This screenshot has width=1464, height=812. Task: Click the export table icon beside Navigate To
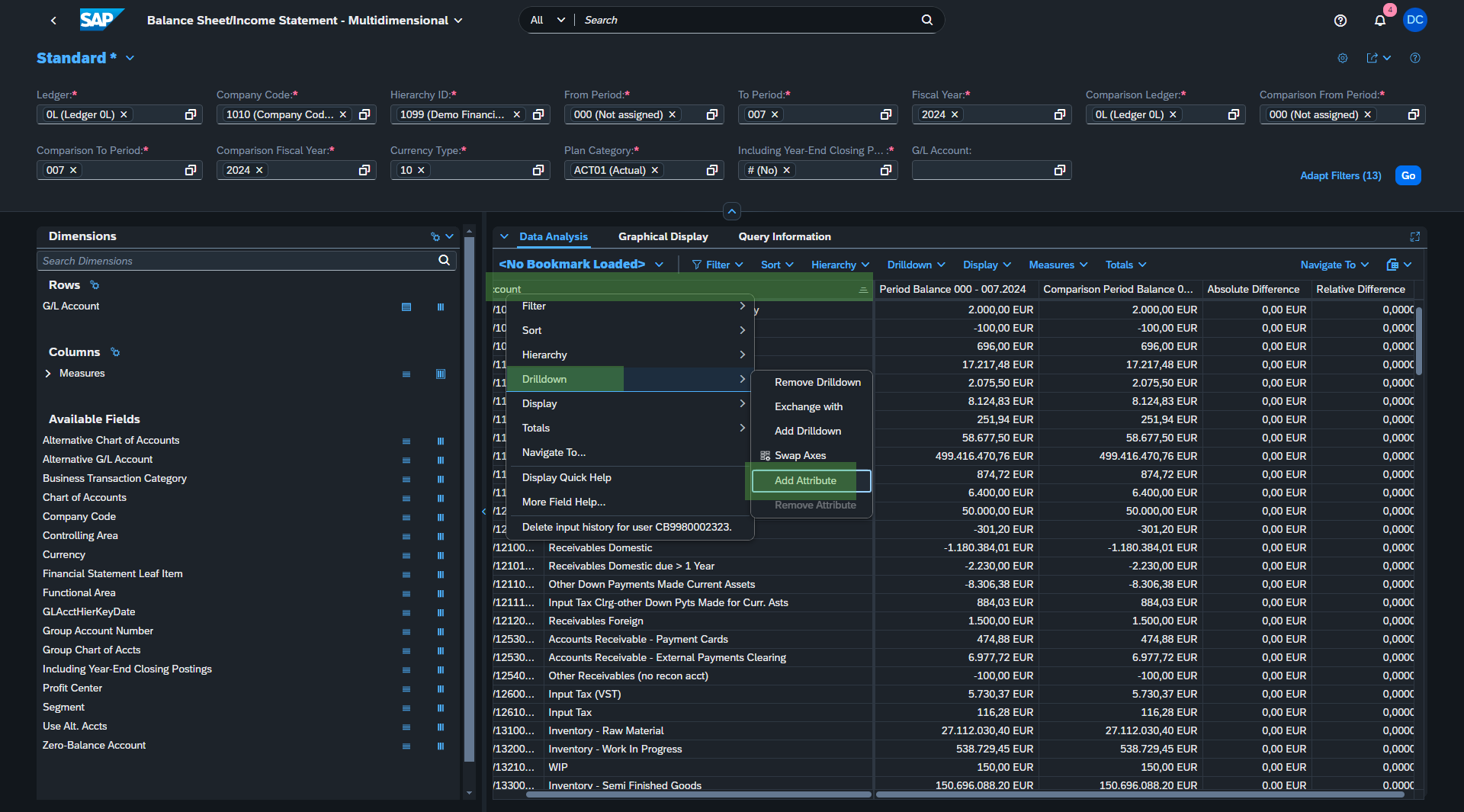(1392, 265)
